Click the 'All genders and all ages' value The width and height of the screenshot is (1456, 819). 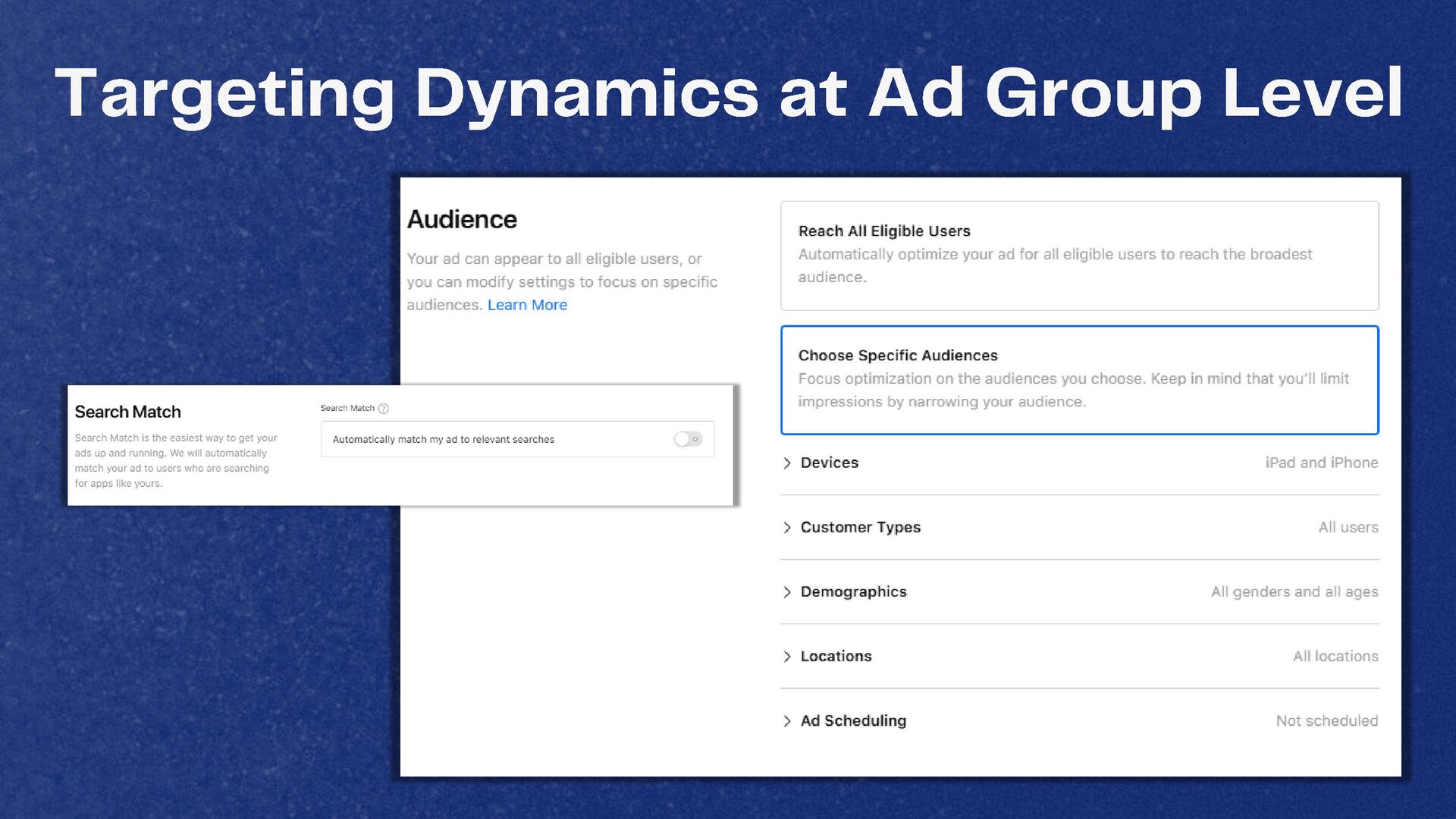[x=1294, y=591]
